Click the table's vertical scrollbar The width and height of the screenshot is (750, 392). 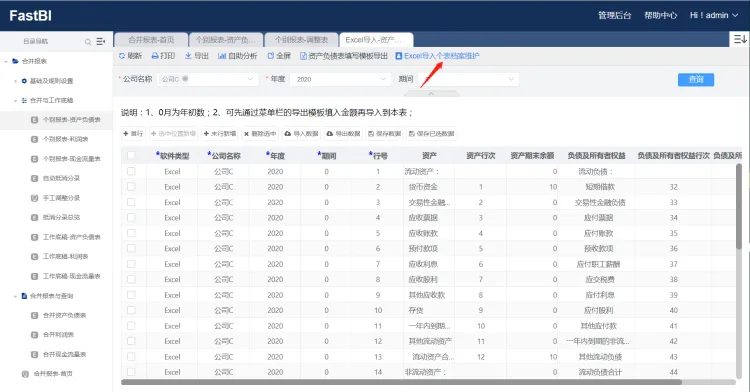739,206
